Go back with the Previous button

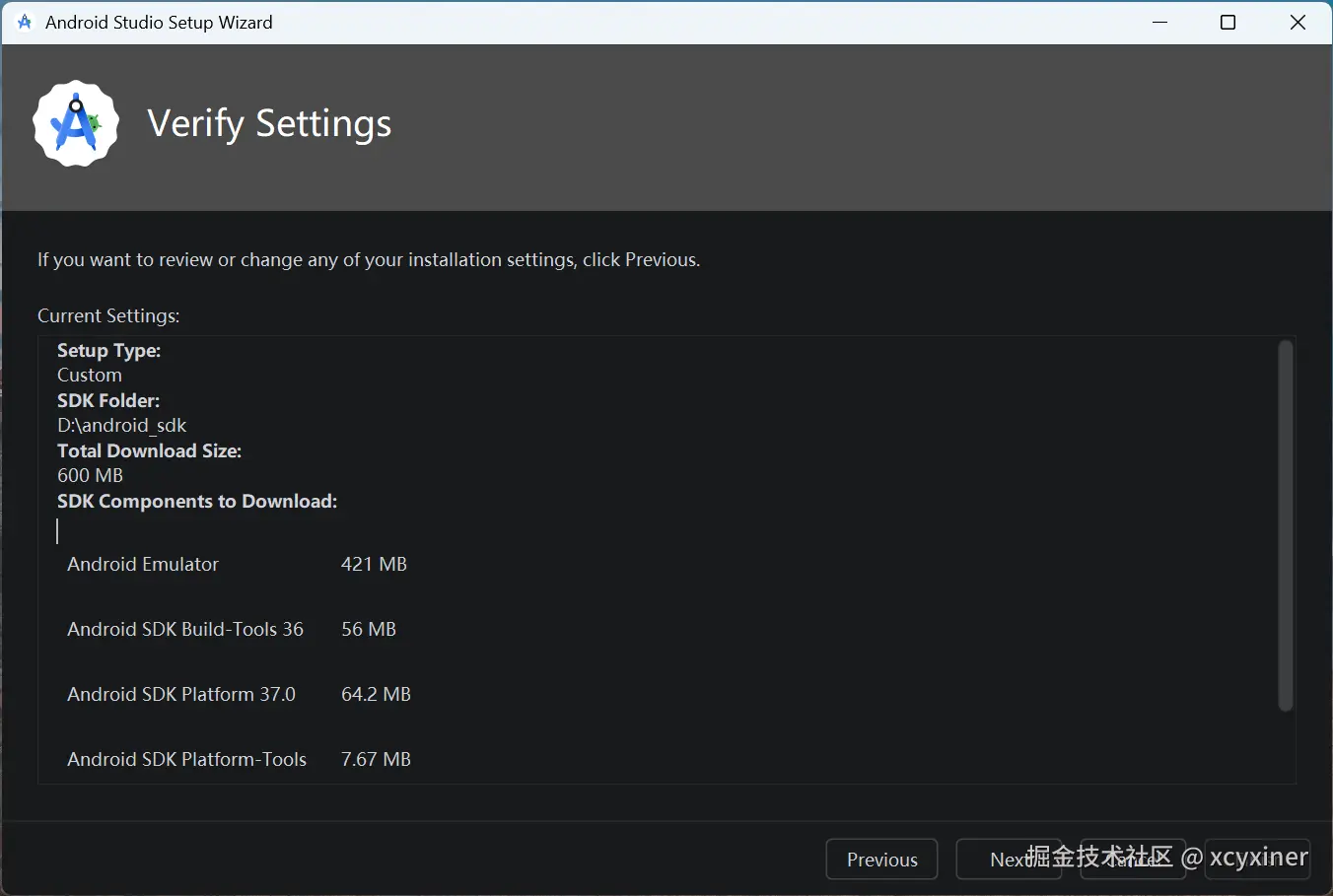881,860
